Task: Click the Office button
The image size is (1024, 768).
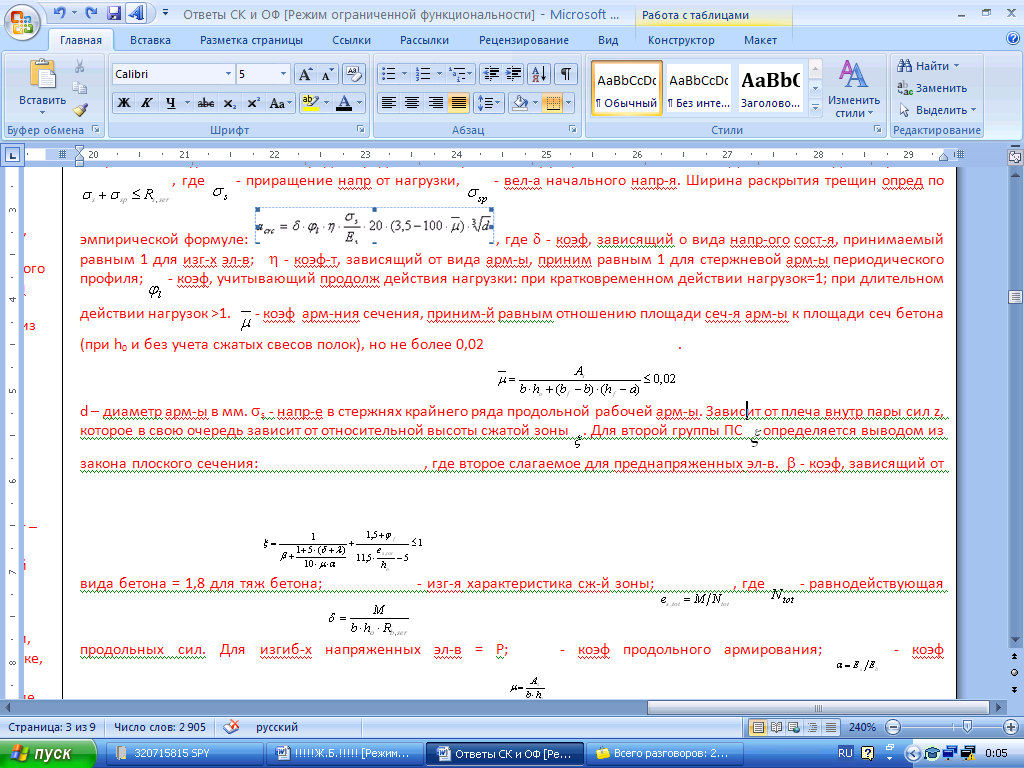Action: point(22,22)
